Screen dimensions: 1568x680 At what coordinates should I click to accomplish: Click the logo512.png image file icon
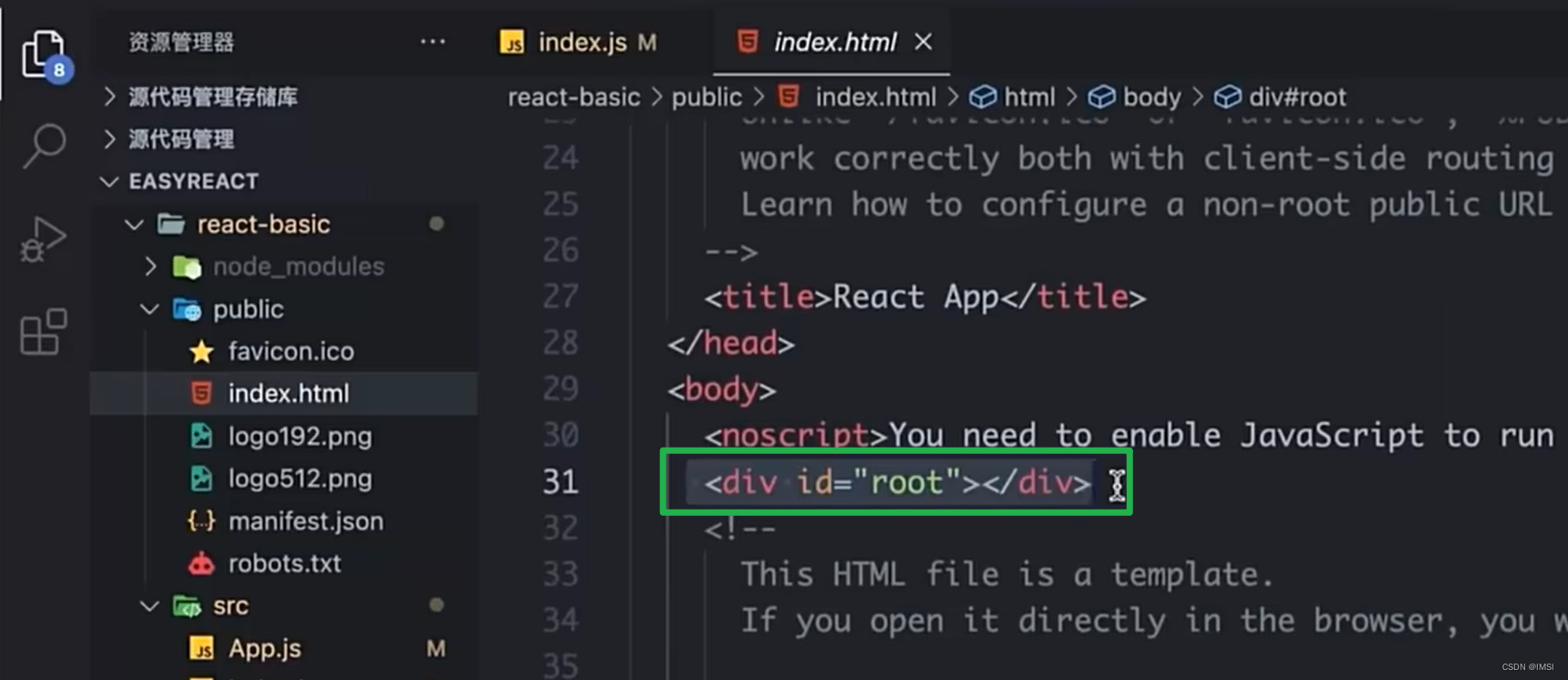201,479
